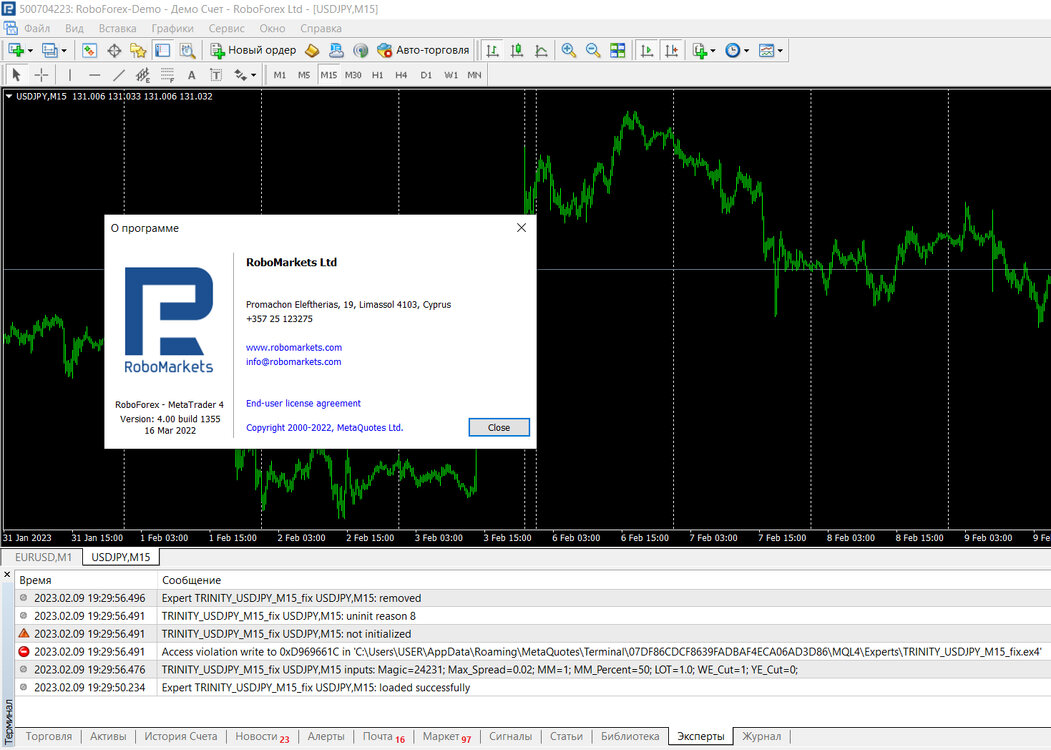The width and height of the screenshot is (1051, 750).
Task: Select the Text Label tool
Action: point(216,75)
